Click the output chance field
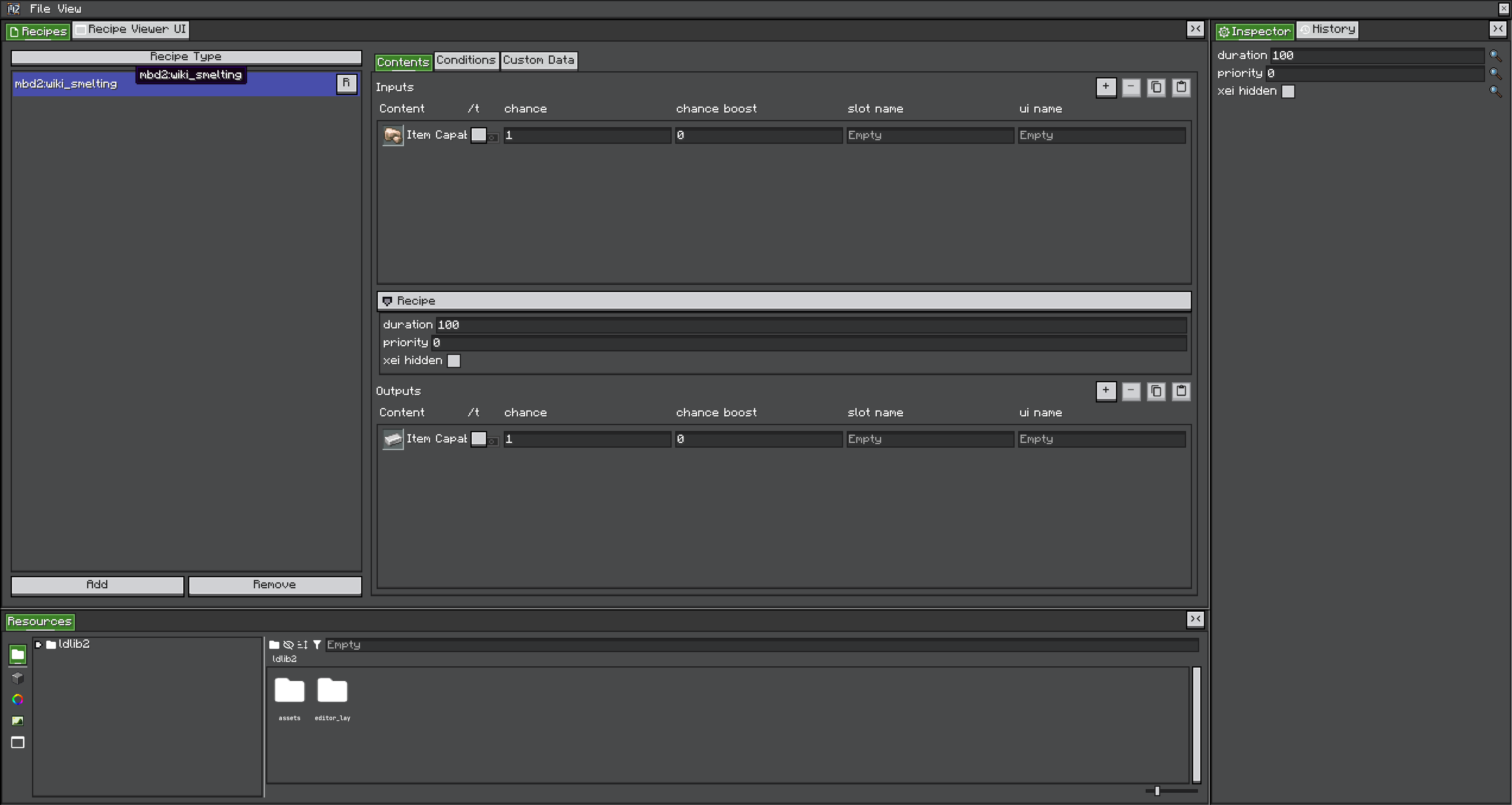The image size is (1512, 805). [x=587, y=440]
